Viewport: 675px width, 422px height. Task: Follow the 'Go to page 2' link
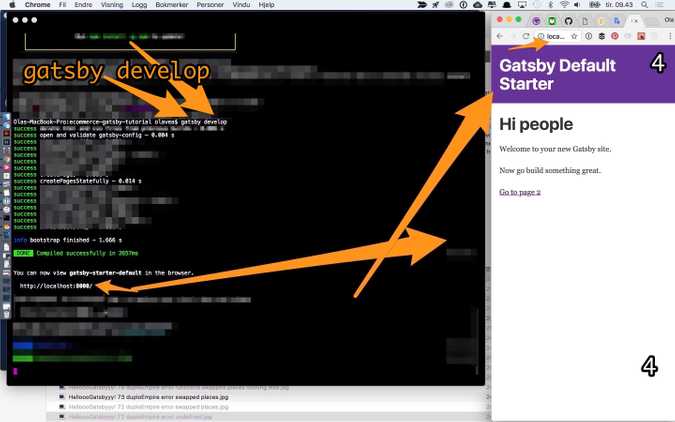pyautogui.click(x=519, y=192)
